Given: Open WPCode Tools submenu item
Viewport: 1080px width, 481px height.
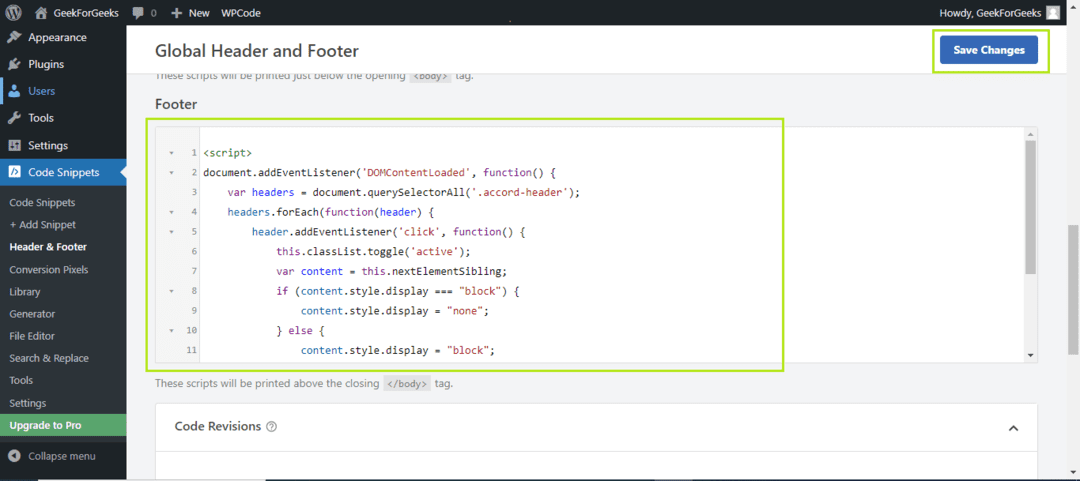Looking at the screenshot, I should (21, 380).
